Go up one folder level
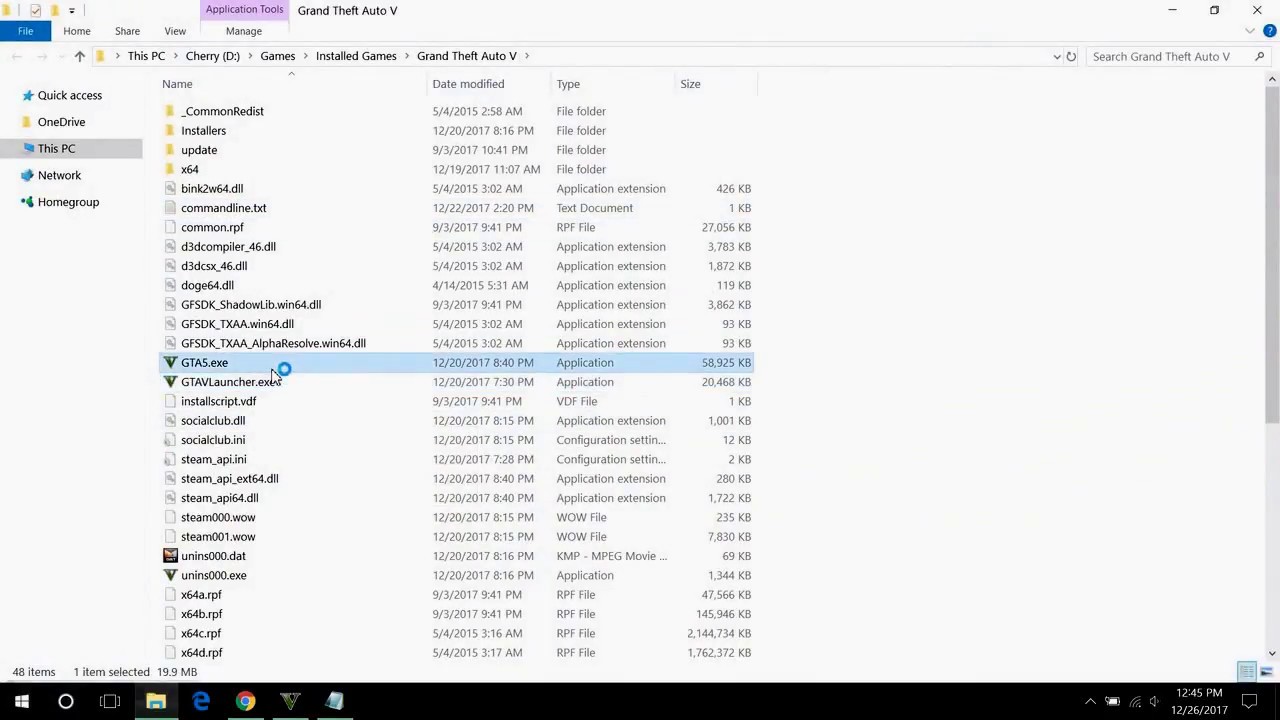The height and width of the screenshot is (720, 1280). click(x=80, y=56)
